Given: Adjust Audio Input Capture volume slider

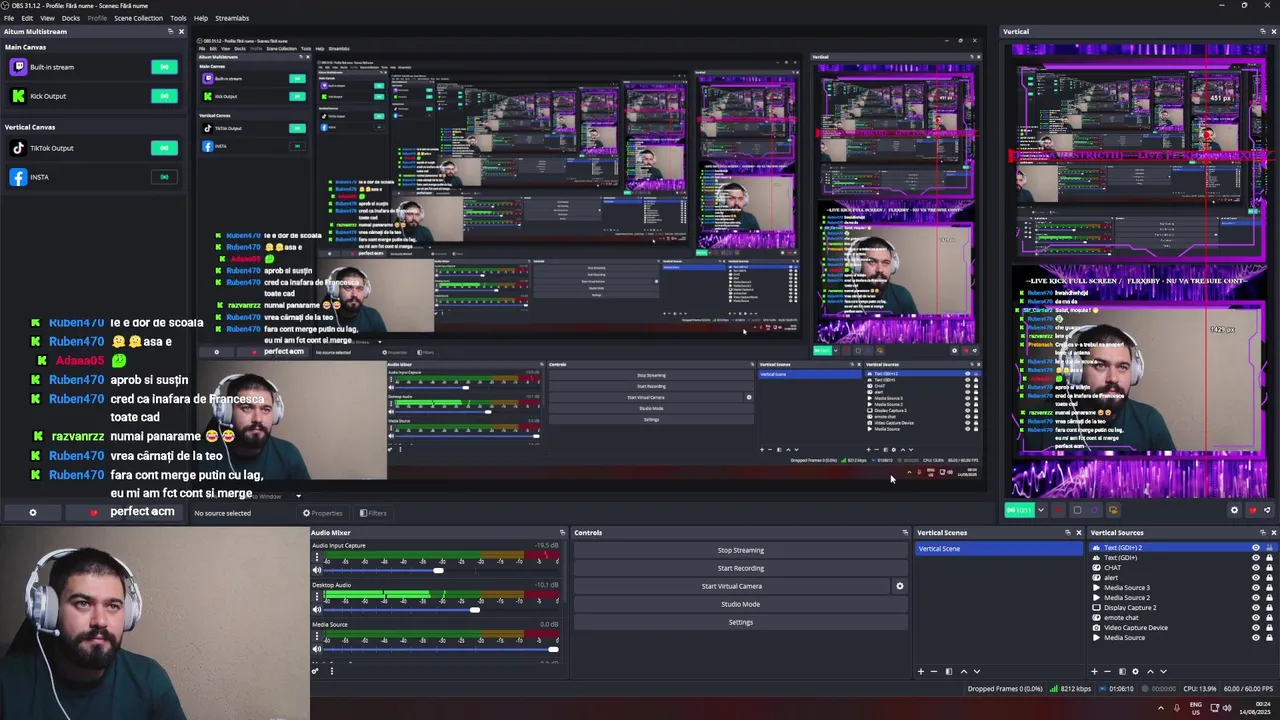Looking at the screenshot, I should tap(440, 570).
